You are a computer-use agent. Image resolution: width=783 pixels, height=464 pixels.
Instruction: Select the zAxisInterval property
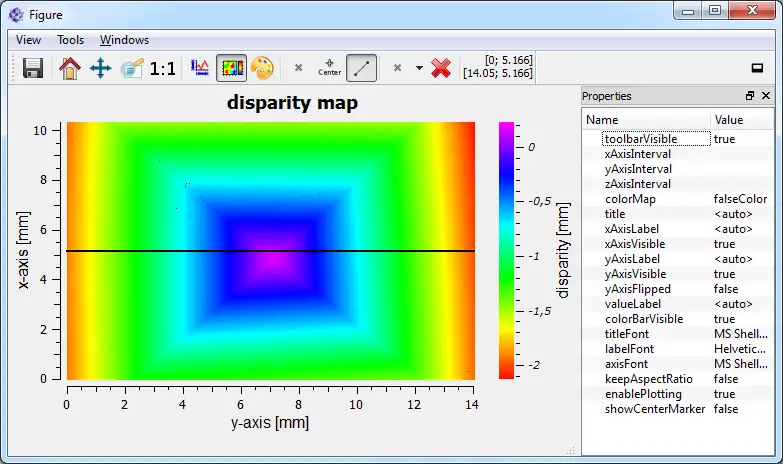pyautogui.click(x=638, y=184)
